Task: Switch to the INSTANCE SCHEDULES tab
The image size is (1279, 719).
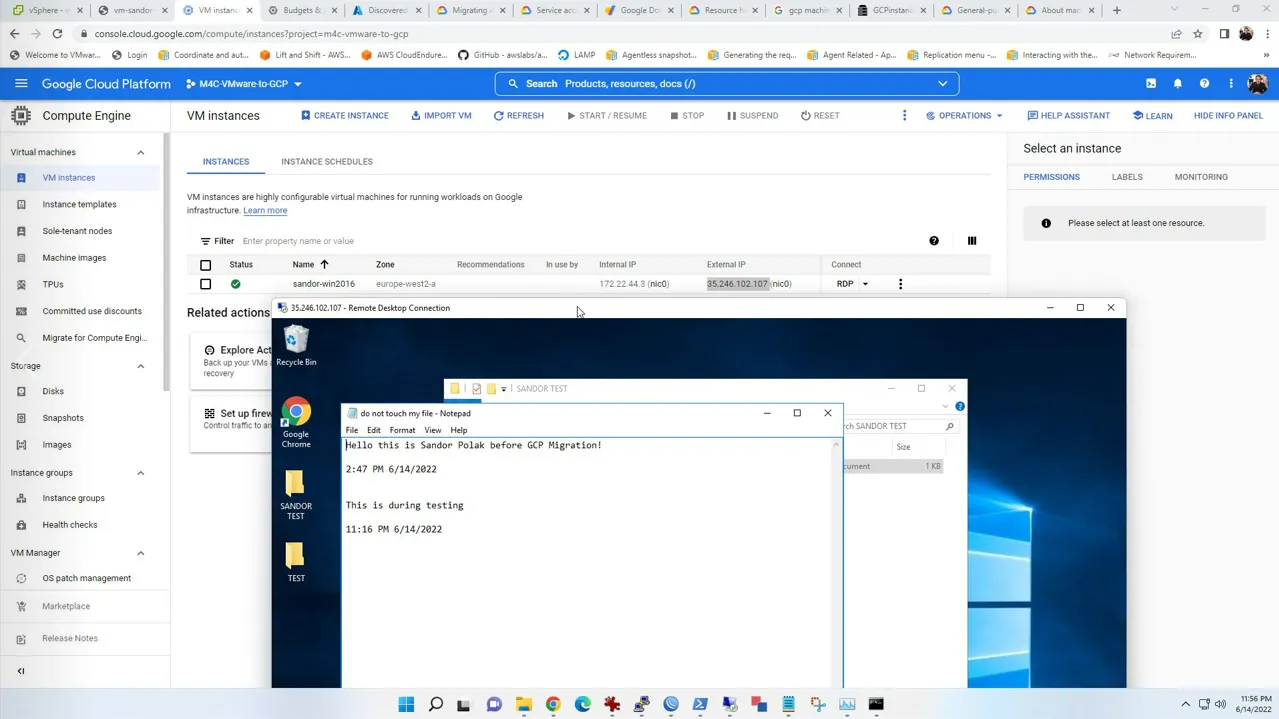Action: click(x=327, y=162)
